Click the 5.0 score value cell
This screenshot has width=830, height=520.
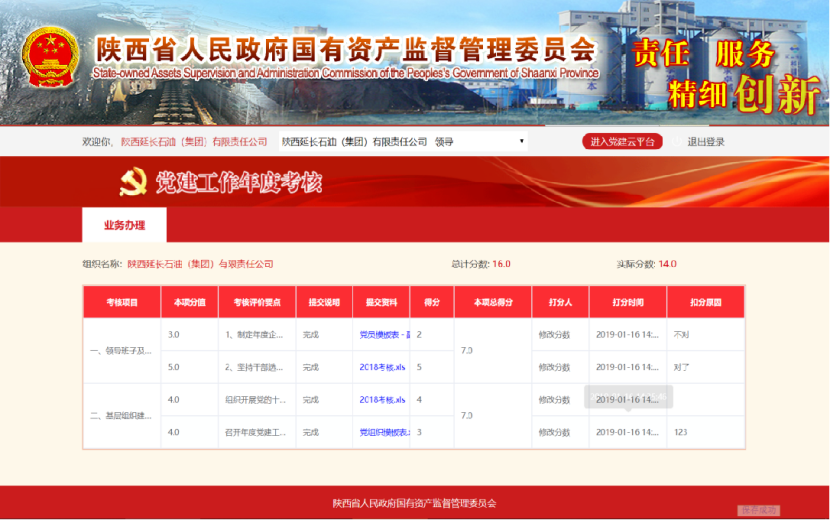[190, 367]
